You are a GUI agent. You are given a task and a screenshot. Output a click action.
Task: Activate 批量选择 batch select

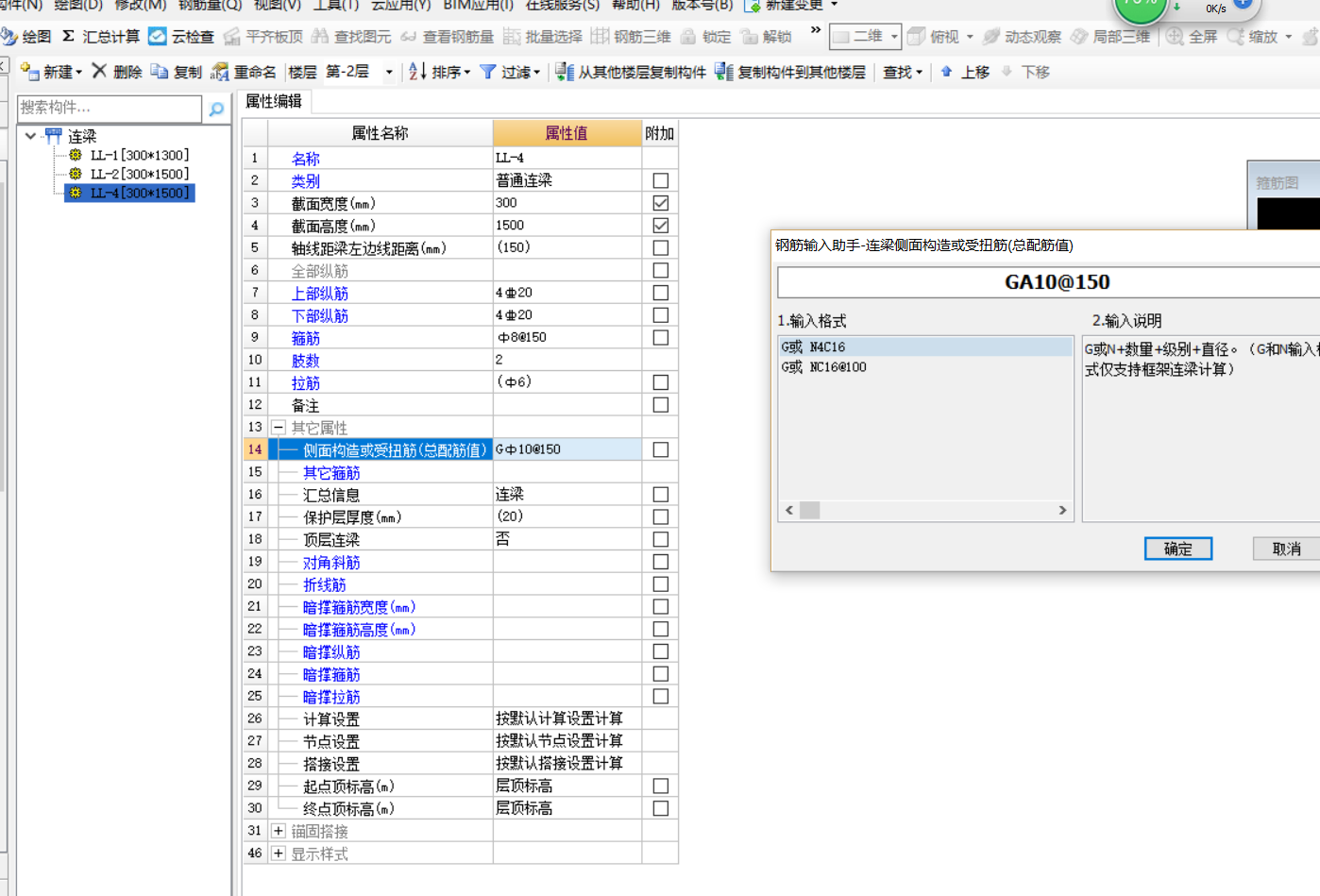tap(543, 37)
